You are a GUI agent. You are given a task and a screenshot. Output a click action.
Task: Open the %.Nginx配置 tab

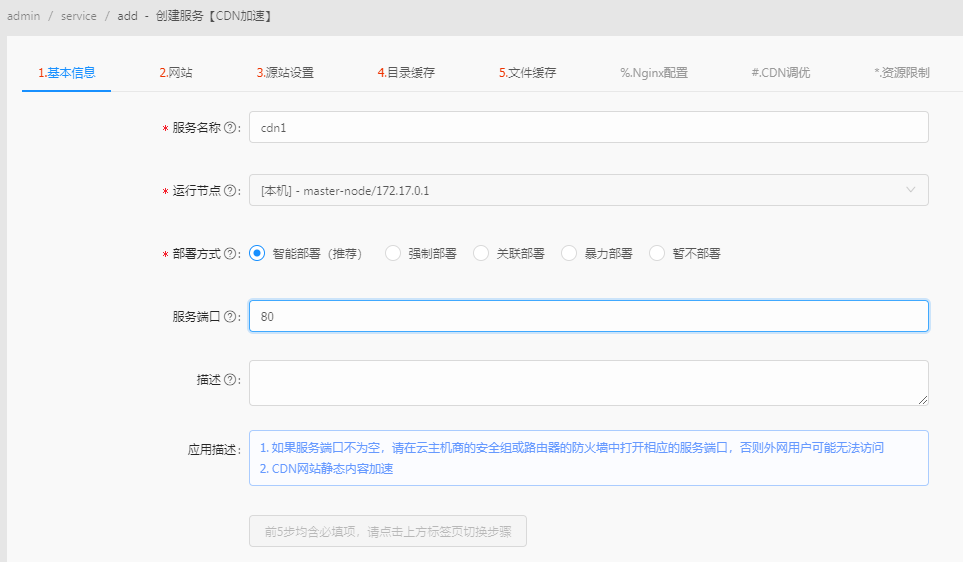[654, 73]
